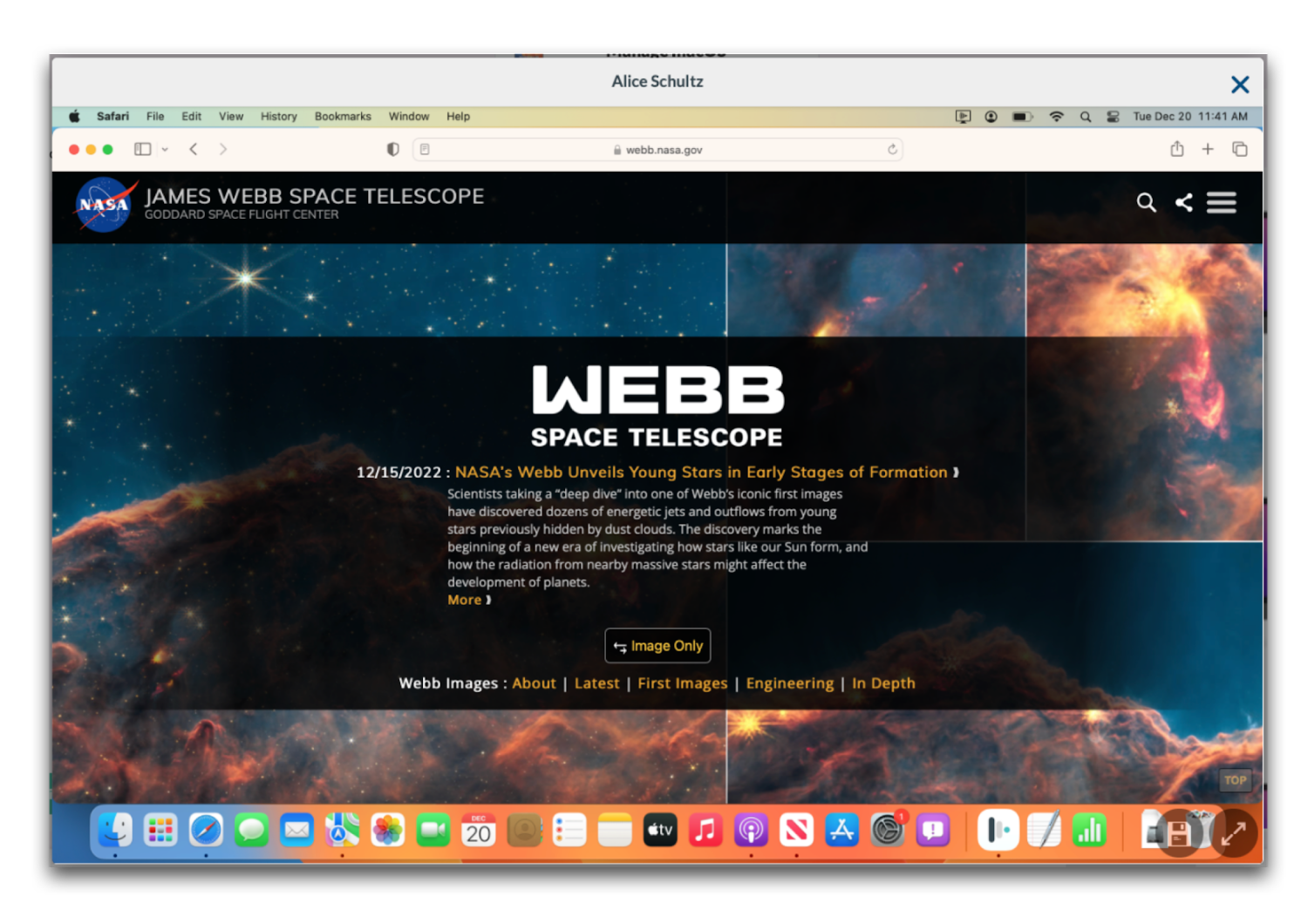Toggle Image Only view

657,646
